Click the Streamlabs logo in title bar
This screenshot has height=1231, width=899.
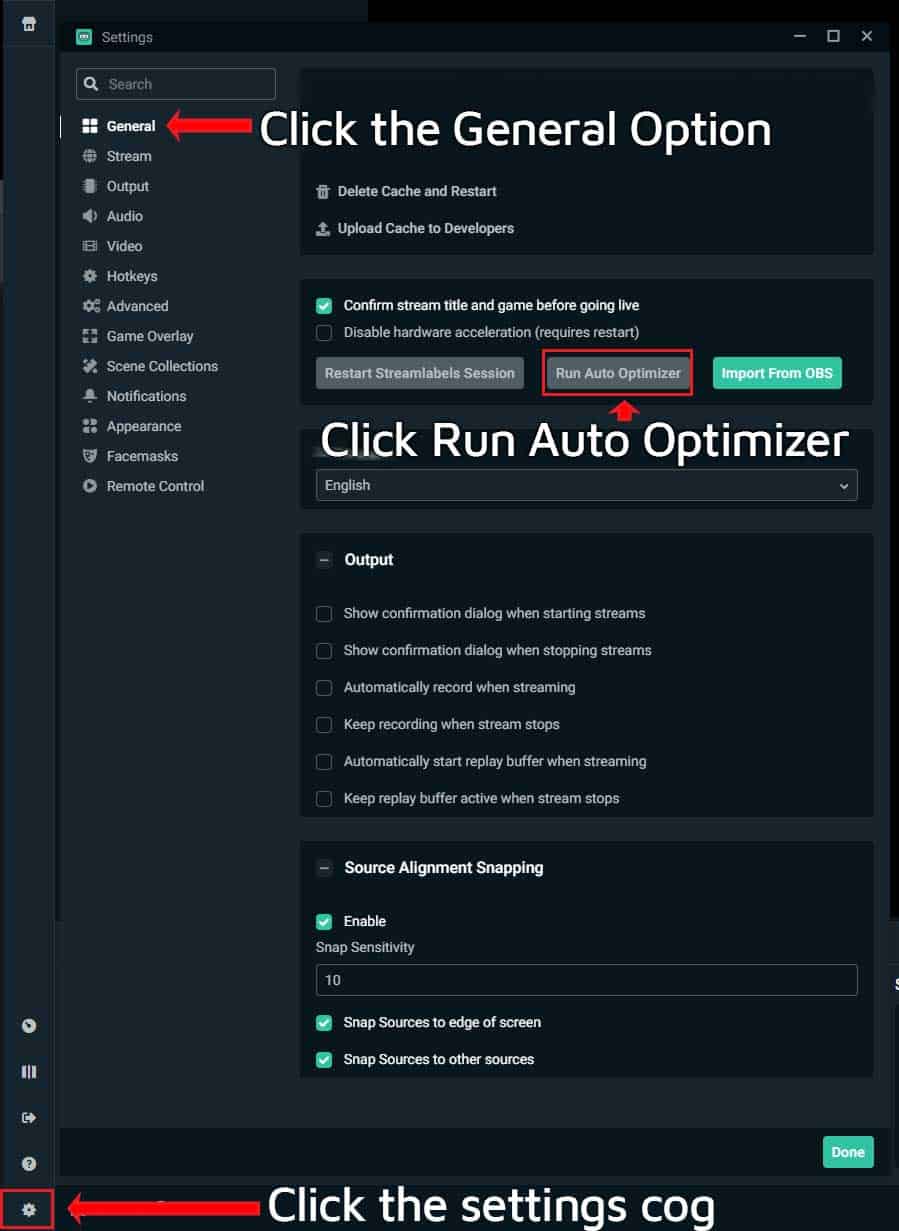83,37
